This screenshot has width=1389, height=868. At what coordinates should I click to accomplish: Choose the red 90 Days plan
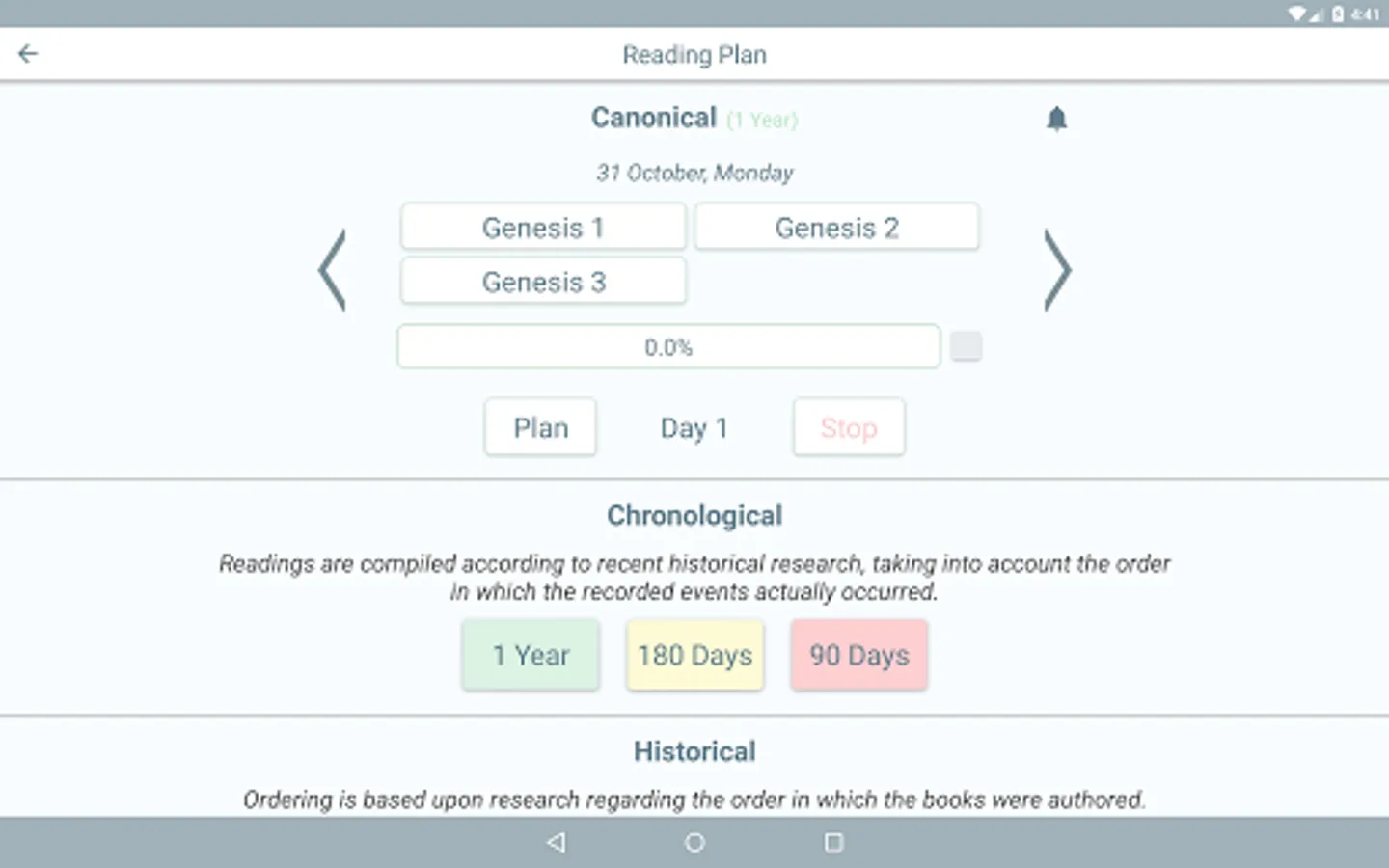858,655
